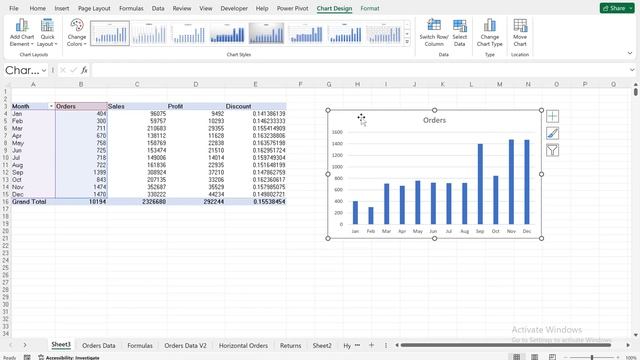Click Change Chart Type
Screen dimensions: 640x360
(489, 33)
